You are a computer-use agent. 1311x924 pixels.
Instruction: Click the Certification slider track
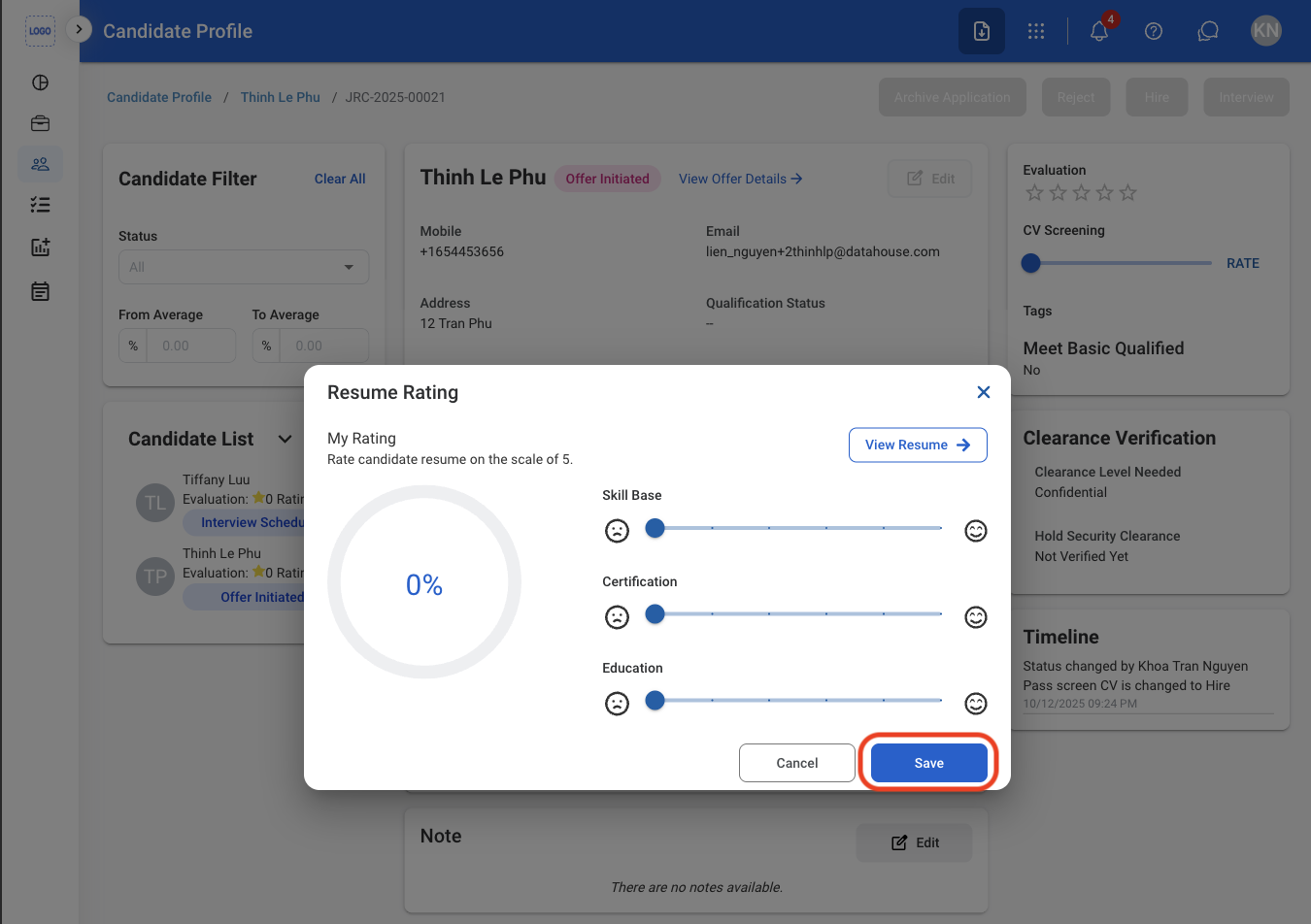click(x=798, y=614)
